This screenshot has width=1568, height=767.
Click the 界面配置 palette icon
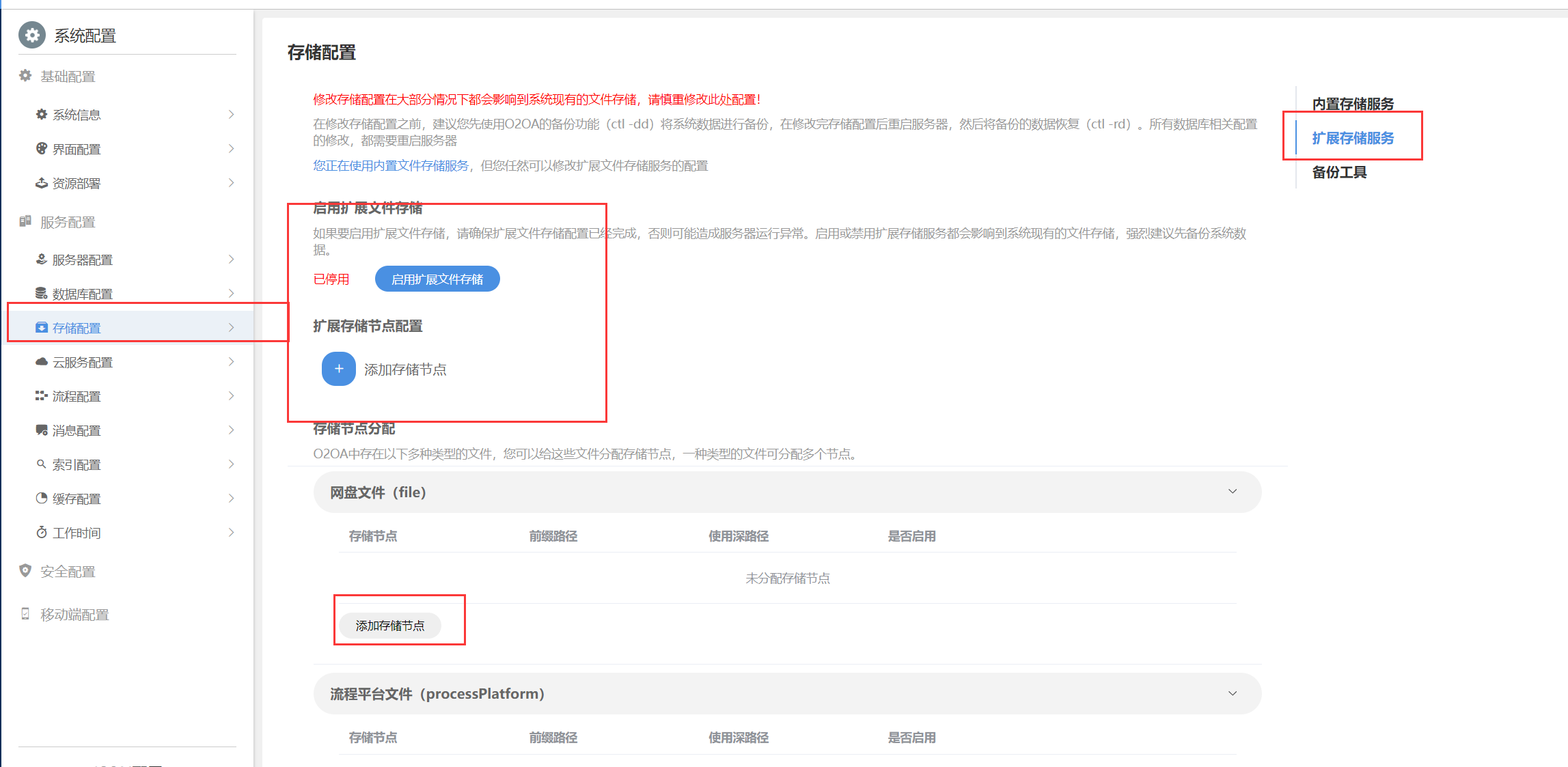pos(42,149)
